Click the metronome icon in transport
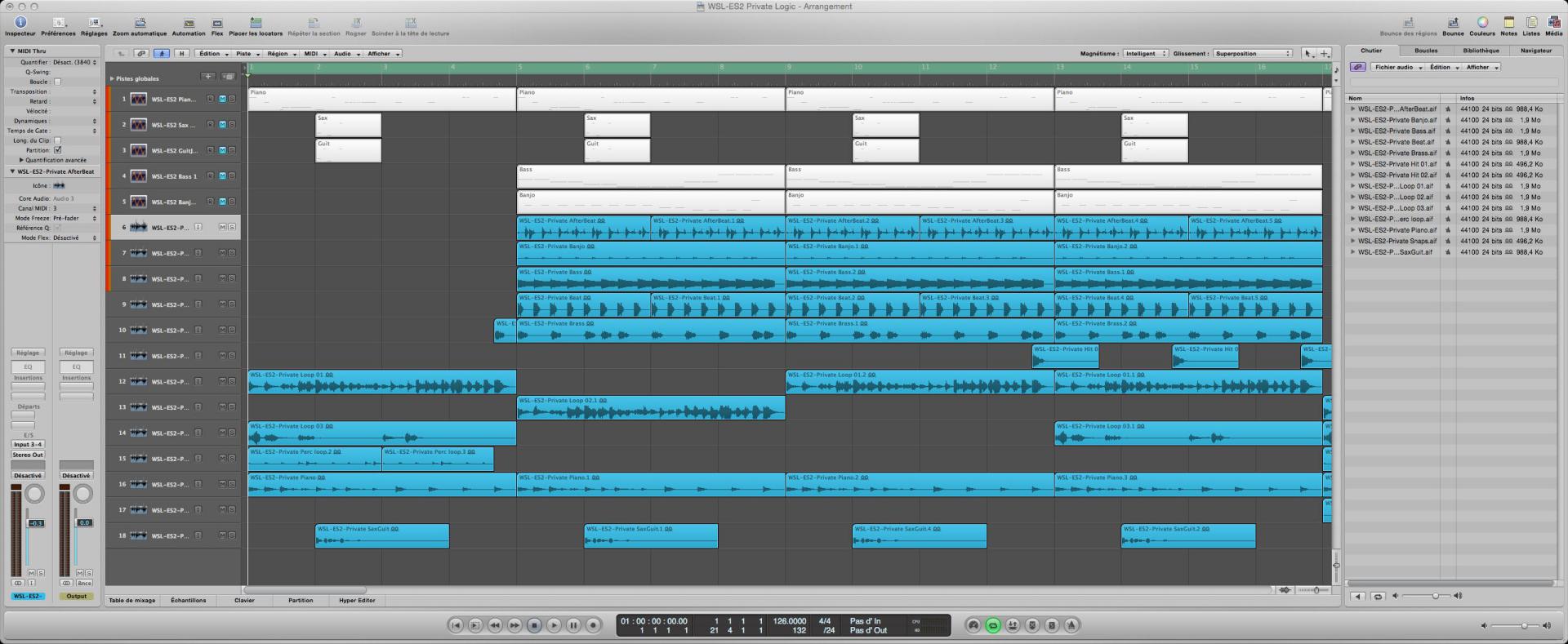This screenshot has width=1568, height=644. 1071,625
